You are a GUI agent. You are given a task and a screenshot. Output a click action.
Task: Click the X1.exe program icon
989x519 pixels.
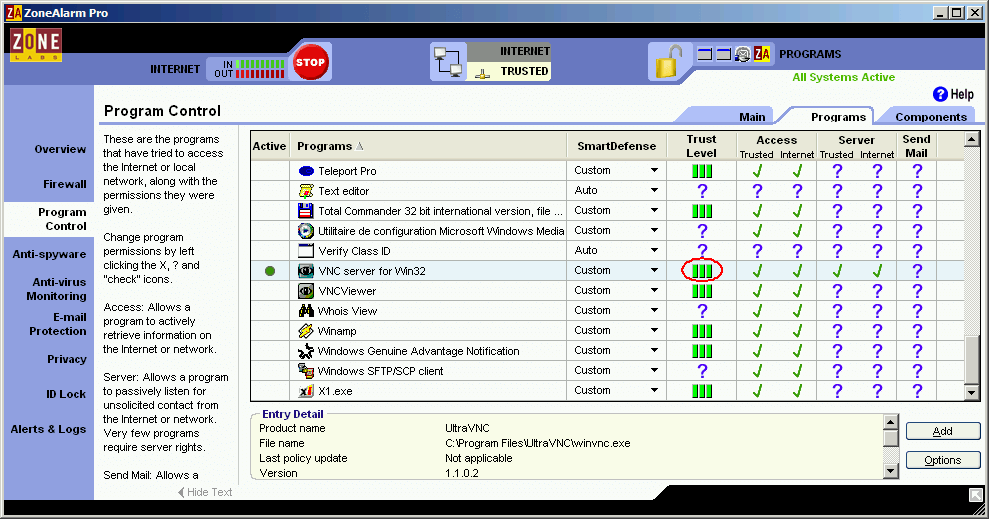tap(306, 391)
